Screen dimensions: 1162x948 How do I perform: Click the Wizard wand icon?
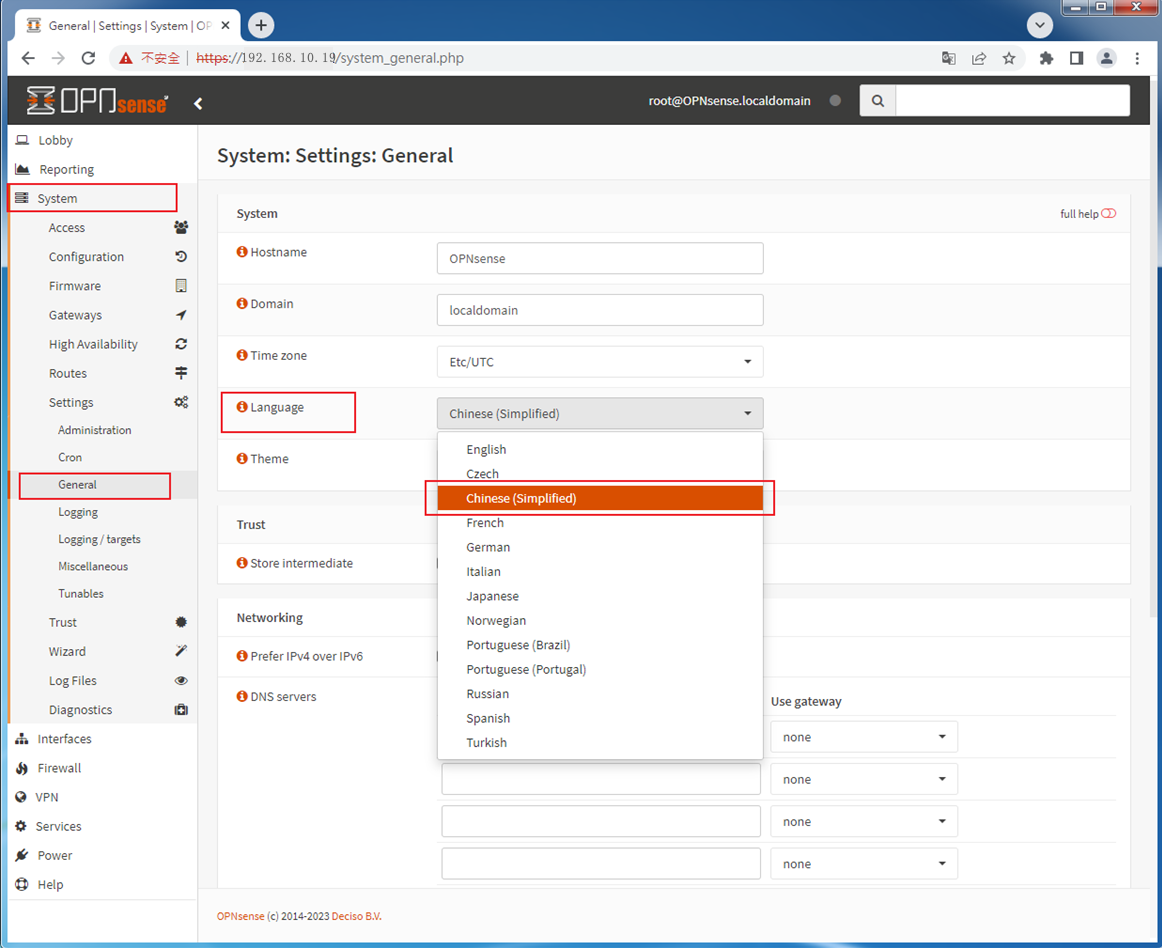pyautogui.click(x=181, y=651)
